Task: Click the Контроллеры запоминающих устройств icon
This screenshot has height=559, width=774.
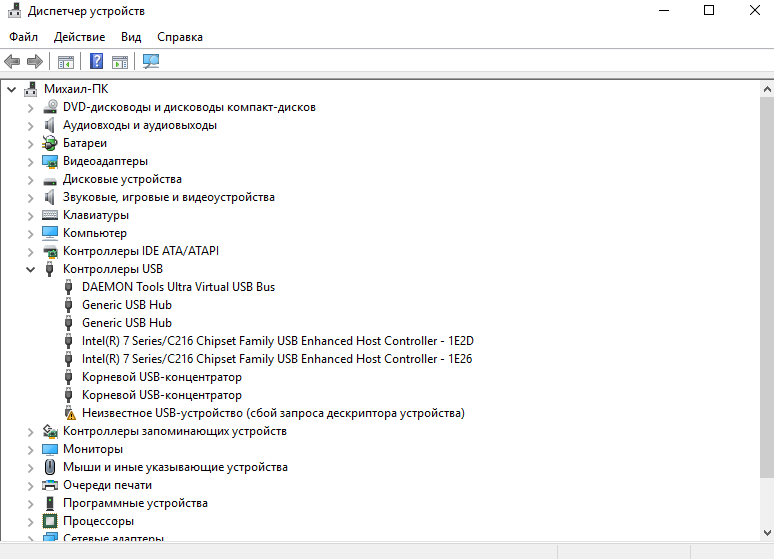Action: pyautogui.click(x=50, y=431)
